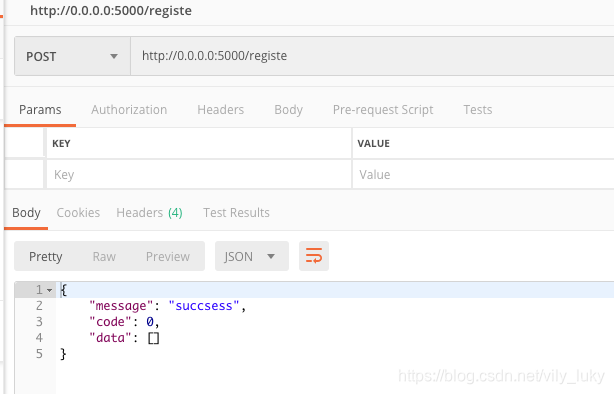Click the KEY column header
Image resolution: width=614 pixels, height=394 pixels.
pyautogui.click(x=61, y=143)
